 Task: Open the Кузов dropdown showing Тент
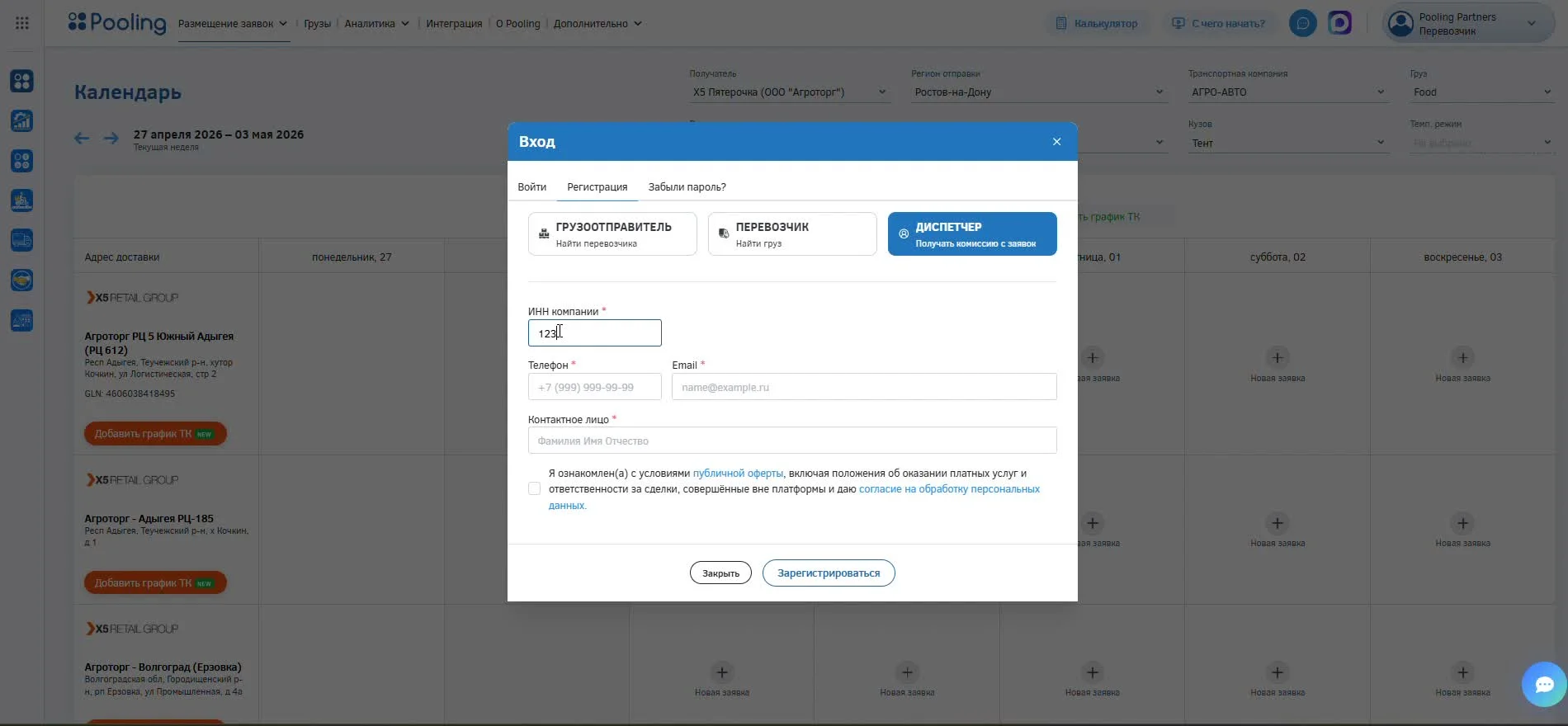[1288, 144]
